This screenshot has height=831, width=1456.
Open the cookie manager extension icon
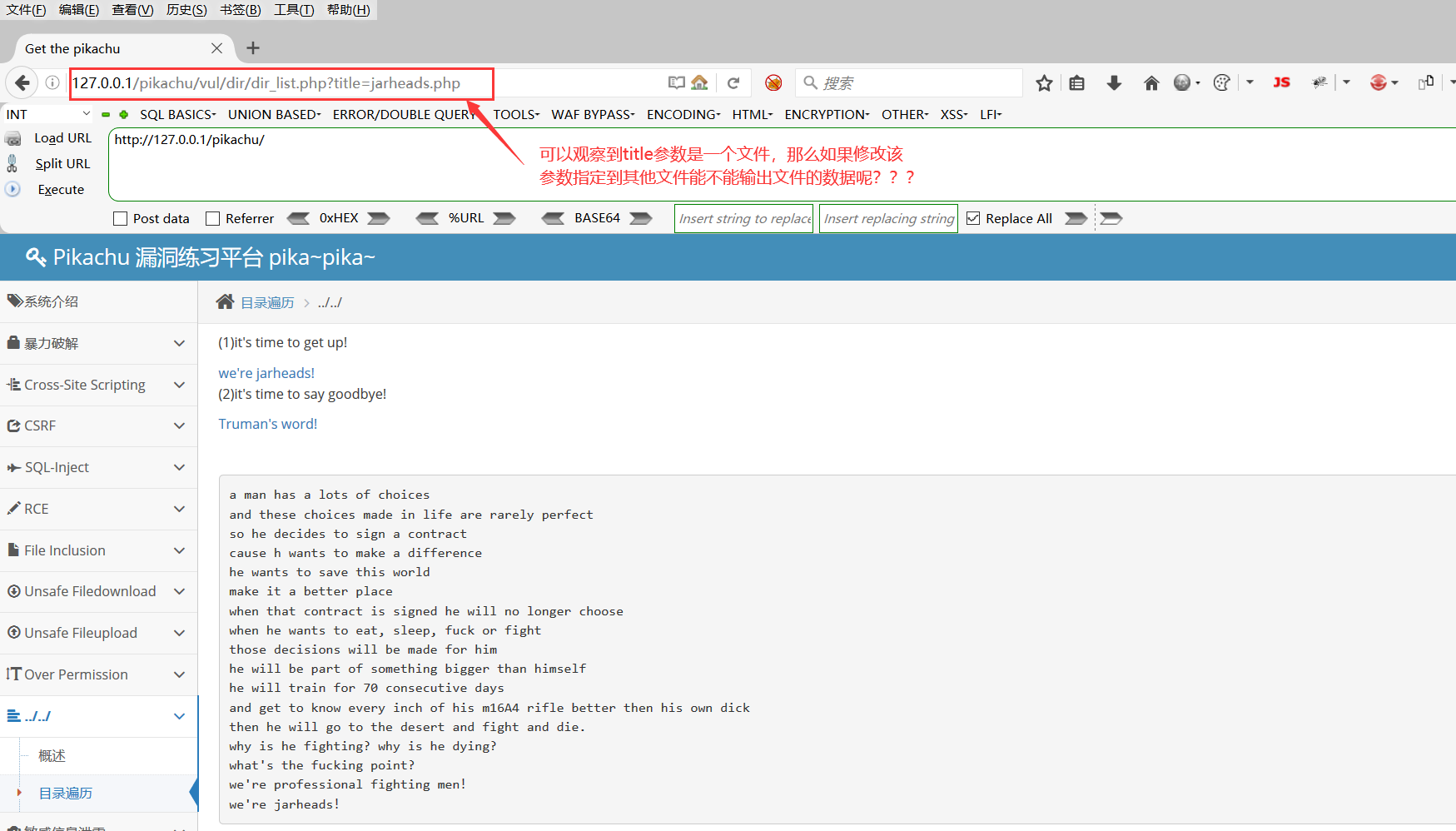tap(1221, 82)
